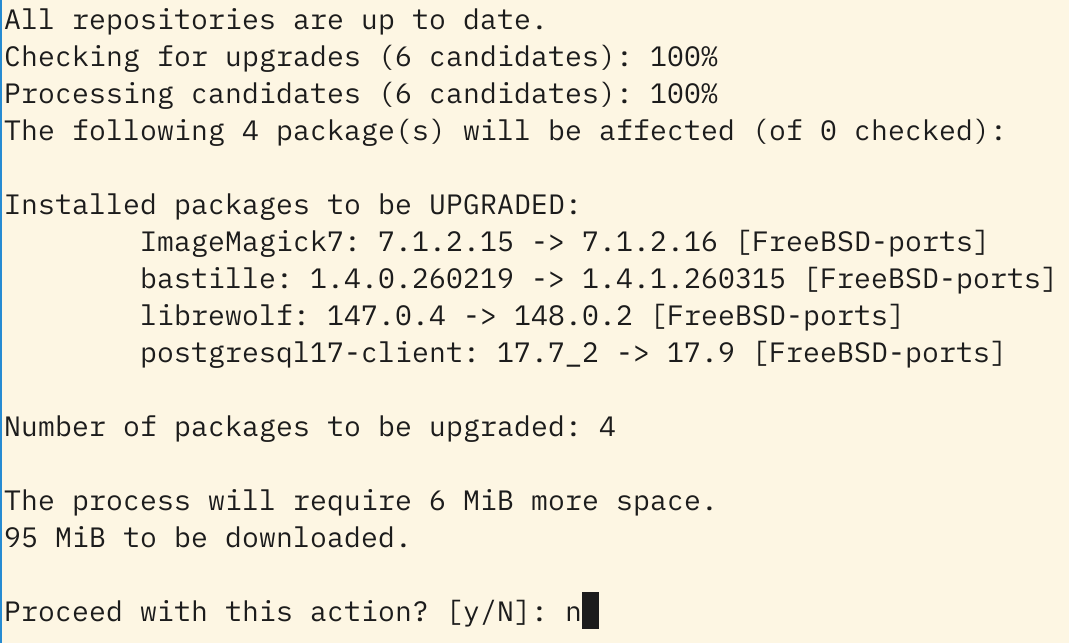
Task: Click the '95 MiB to be downloaded.' line
Action: (207, 538)
